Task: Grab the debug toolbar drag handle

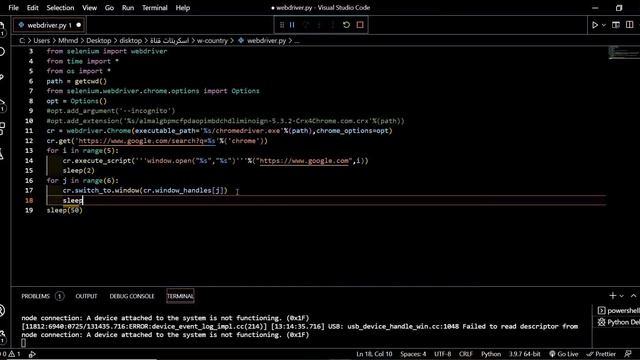Action: point(282,25)
